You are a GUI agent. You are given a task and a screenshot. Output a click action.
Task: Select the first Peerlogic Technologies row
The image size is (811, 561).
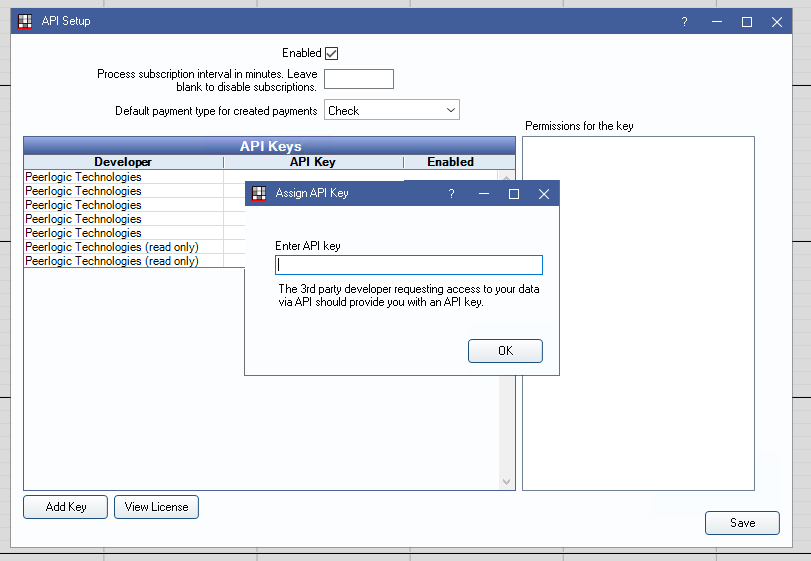(124, 177)
